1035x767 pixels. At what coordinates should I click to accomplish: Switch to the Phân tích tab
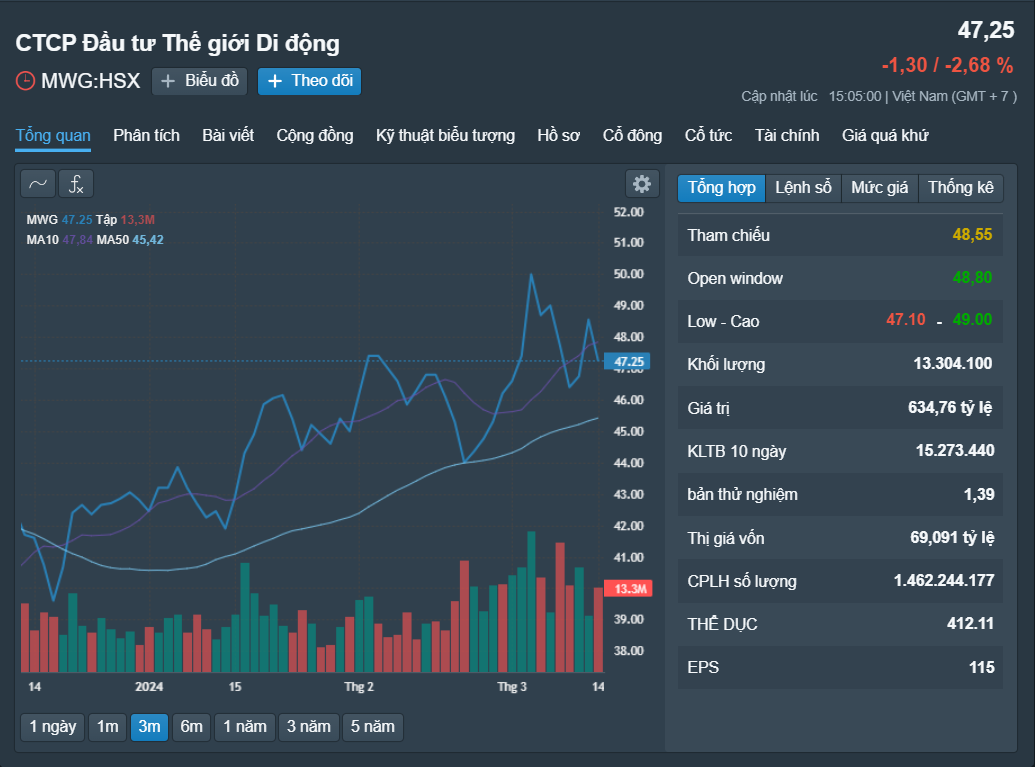[x=147, y=135]
